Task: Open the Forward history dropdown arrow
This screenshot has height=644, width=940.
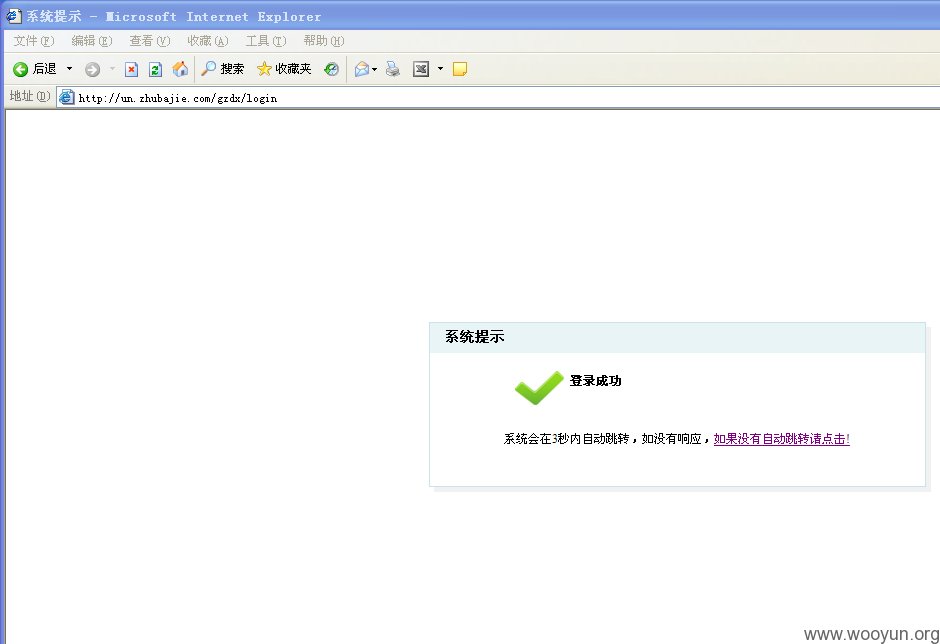Action: pos(112,69)
